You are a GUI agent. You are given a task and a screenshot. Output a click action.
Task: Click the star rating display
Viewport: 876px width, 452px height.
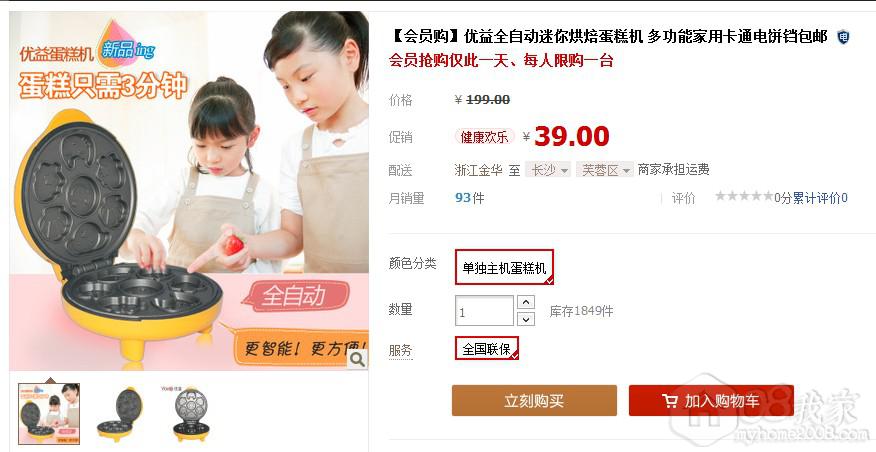(x=744, y=196)
